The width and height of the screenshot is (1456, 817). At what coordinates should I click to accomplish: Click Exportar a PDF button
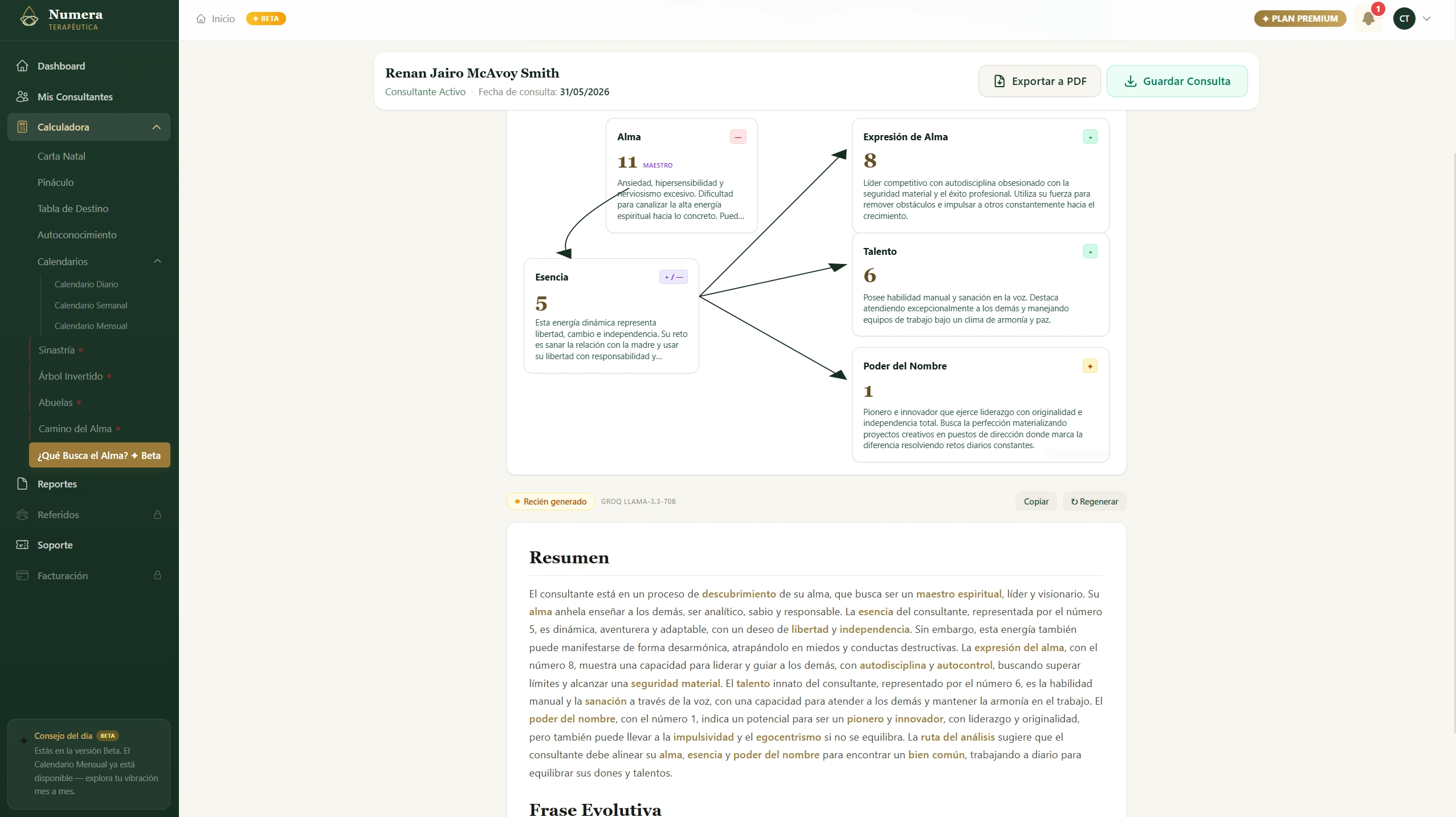point(1039,81)
